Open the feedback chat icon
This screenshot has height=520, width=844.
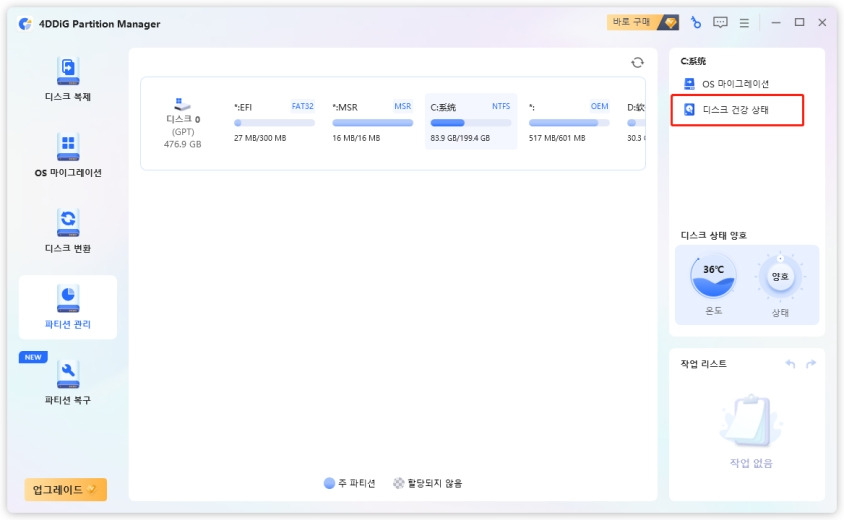[x=720, y=22]
